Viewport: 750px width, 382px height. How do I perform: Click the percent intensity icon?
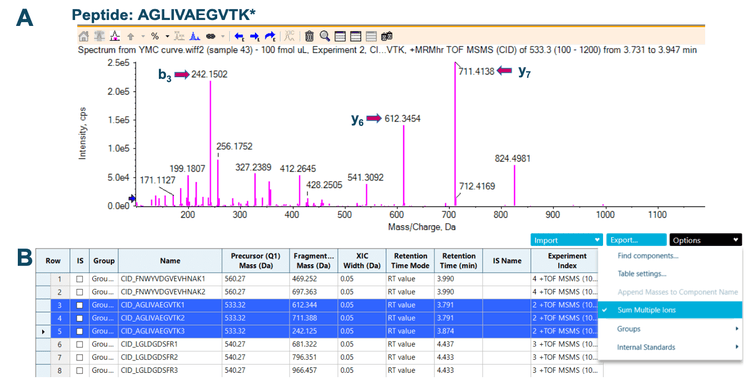(x=154, y=36)
